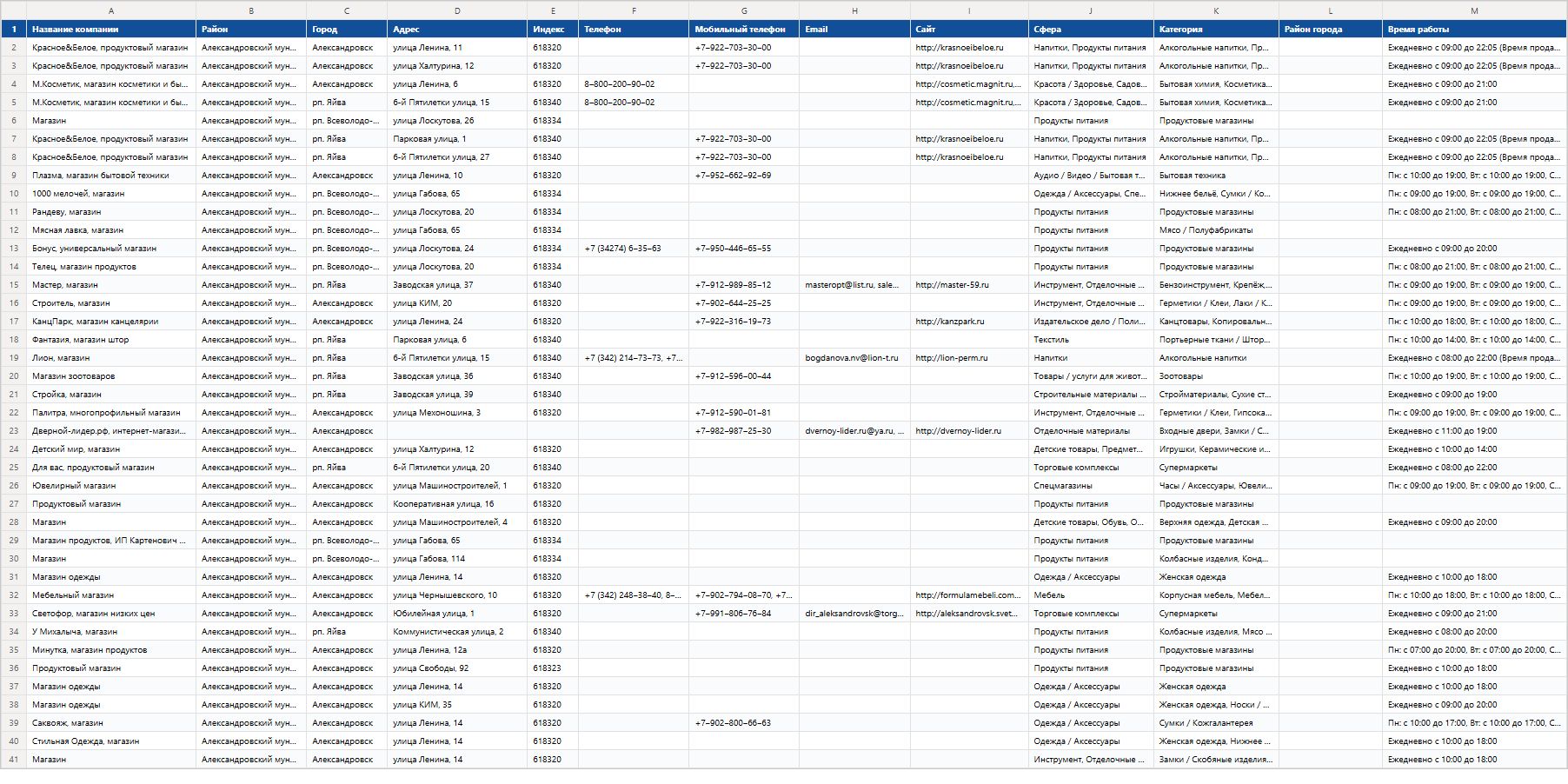Select cell 'Минутка, магазин продуктов'

pos(111,650)
